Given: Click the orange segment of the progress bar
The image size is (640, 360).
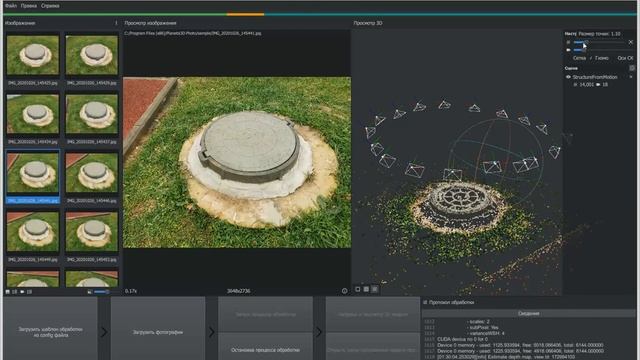Looking at the screenshot, I should point(245,14).
